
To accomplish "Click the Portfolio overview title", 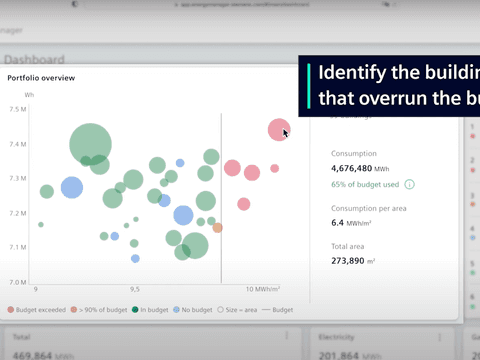I will [x=41, y=78].
